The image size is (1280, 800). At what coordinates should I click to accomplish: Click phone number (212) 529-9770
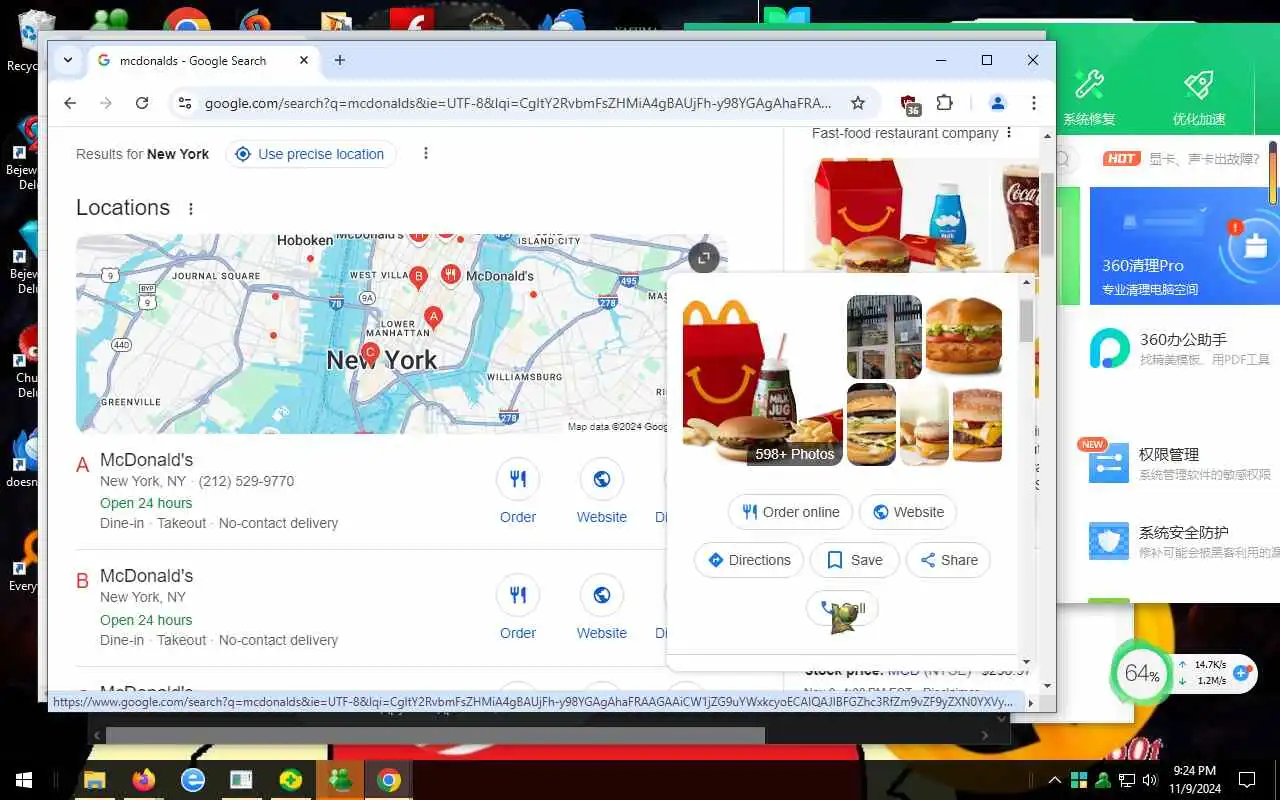tap(246, 481)
